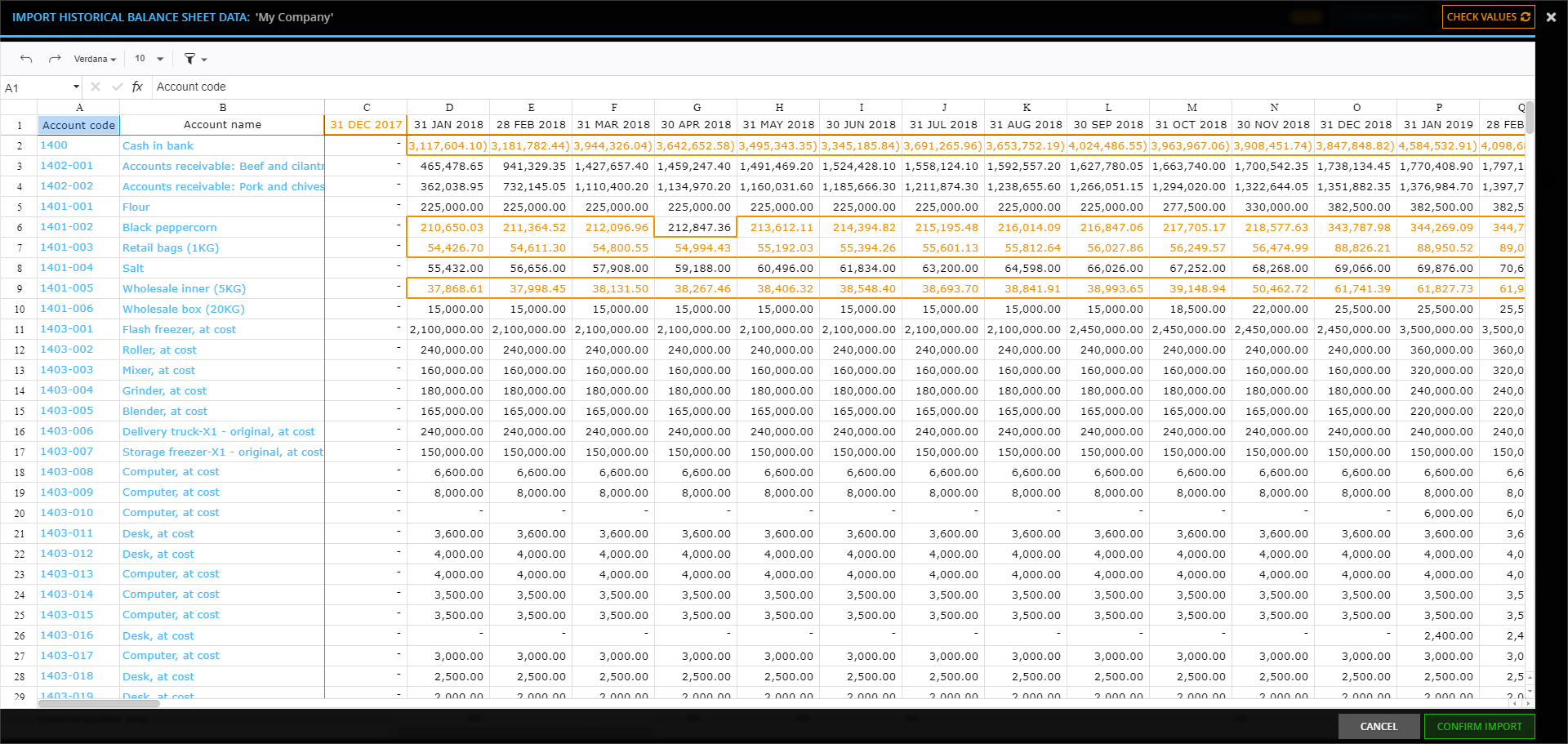Click Roller, at cost cell
Viewport: 1568px width, 744px height.
tap(222, 350)
